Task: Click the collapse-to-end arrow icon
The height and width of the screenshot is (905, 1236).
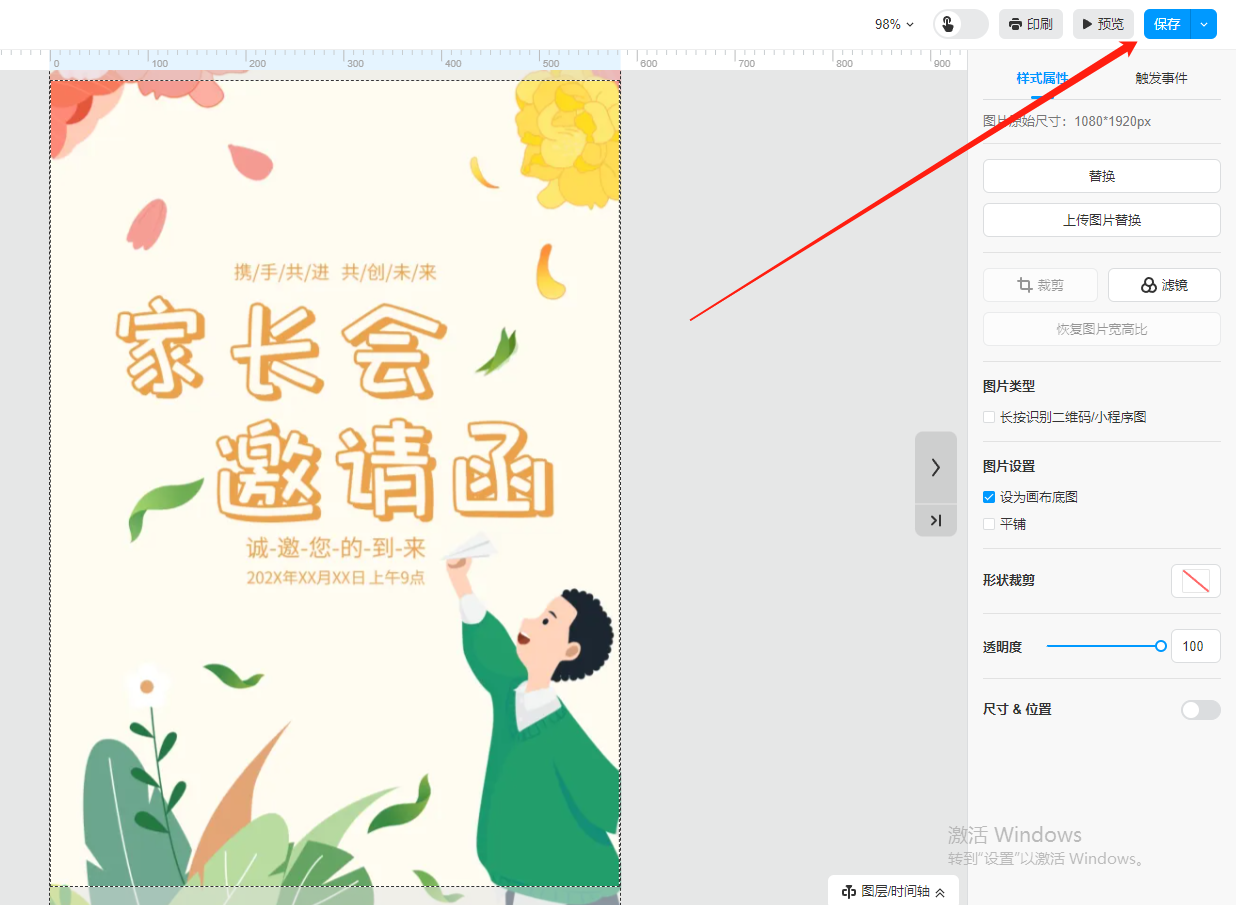Action: click(936, 520)
